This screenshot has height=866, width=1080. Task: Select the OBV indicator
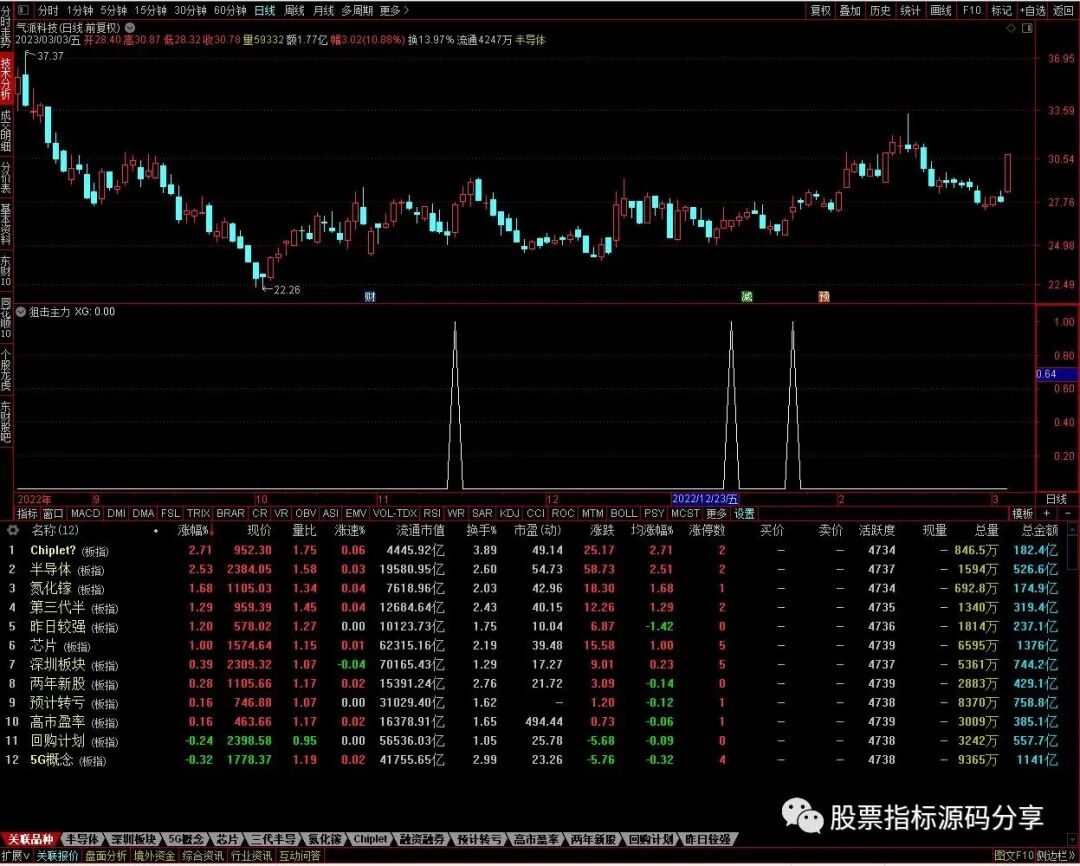tap(306, 513)
